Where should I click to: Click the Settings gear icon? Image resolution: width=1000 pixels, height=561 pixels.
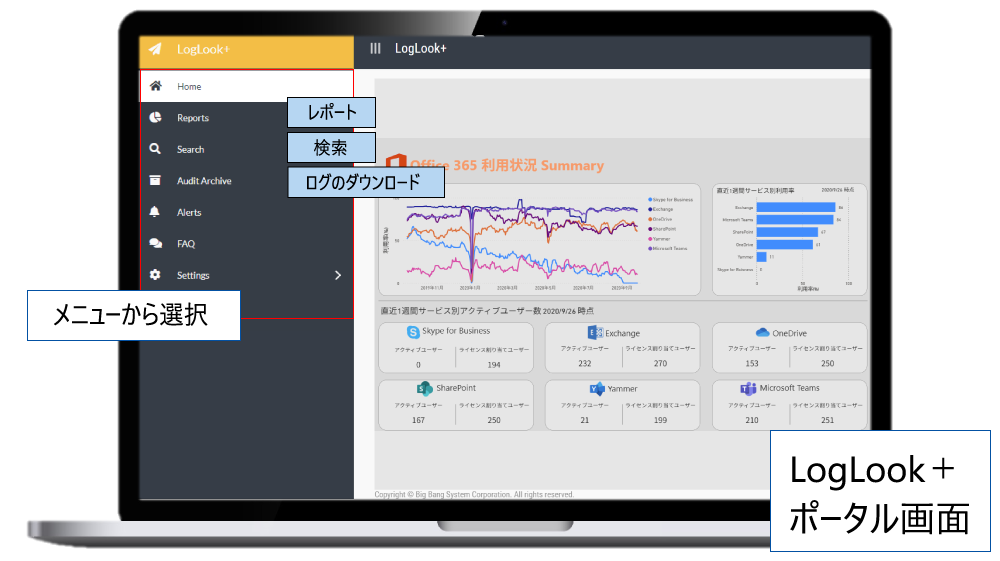155,275
